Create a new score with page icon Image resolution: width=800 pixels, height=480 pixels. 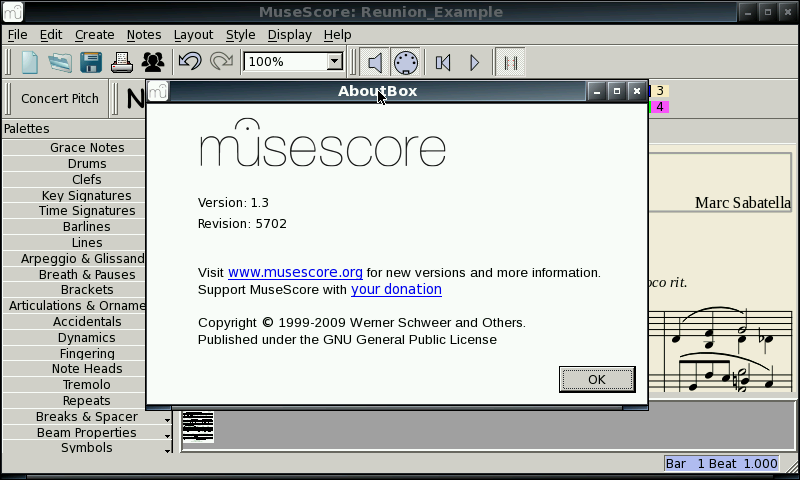pos(30,62)
